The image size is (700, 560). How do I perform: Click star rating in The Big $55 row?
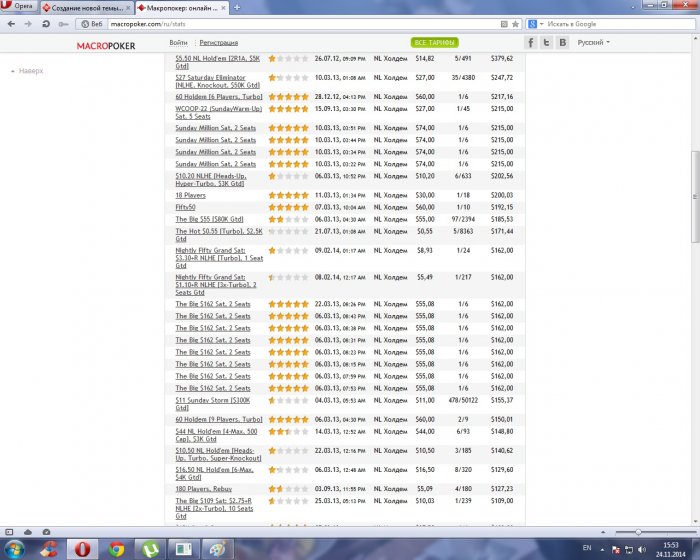pos(288,219)
